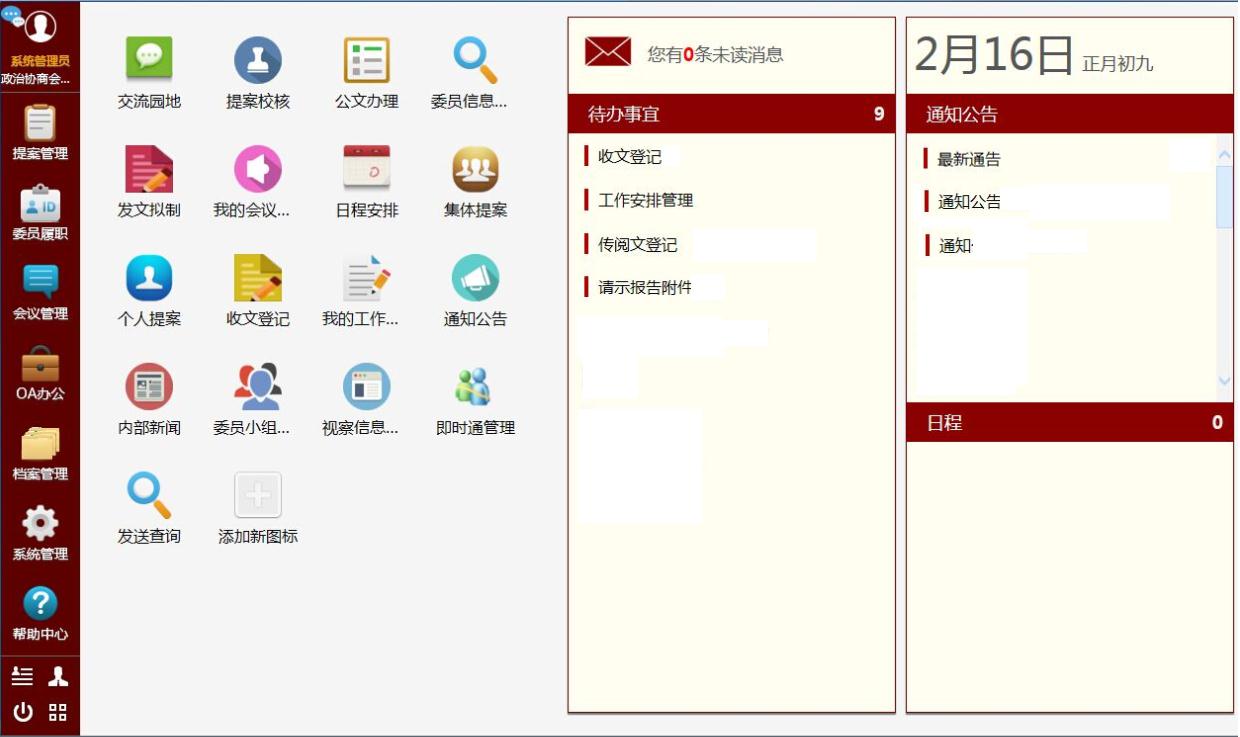The width and height of the screenshot is (1240, 737).
Task: Open the 工作安排管理 to-do item
Action: pyautogui.click(x=646, y=201)
